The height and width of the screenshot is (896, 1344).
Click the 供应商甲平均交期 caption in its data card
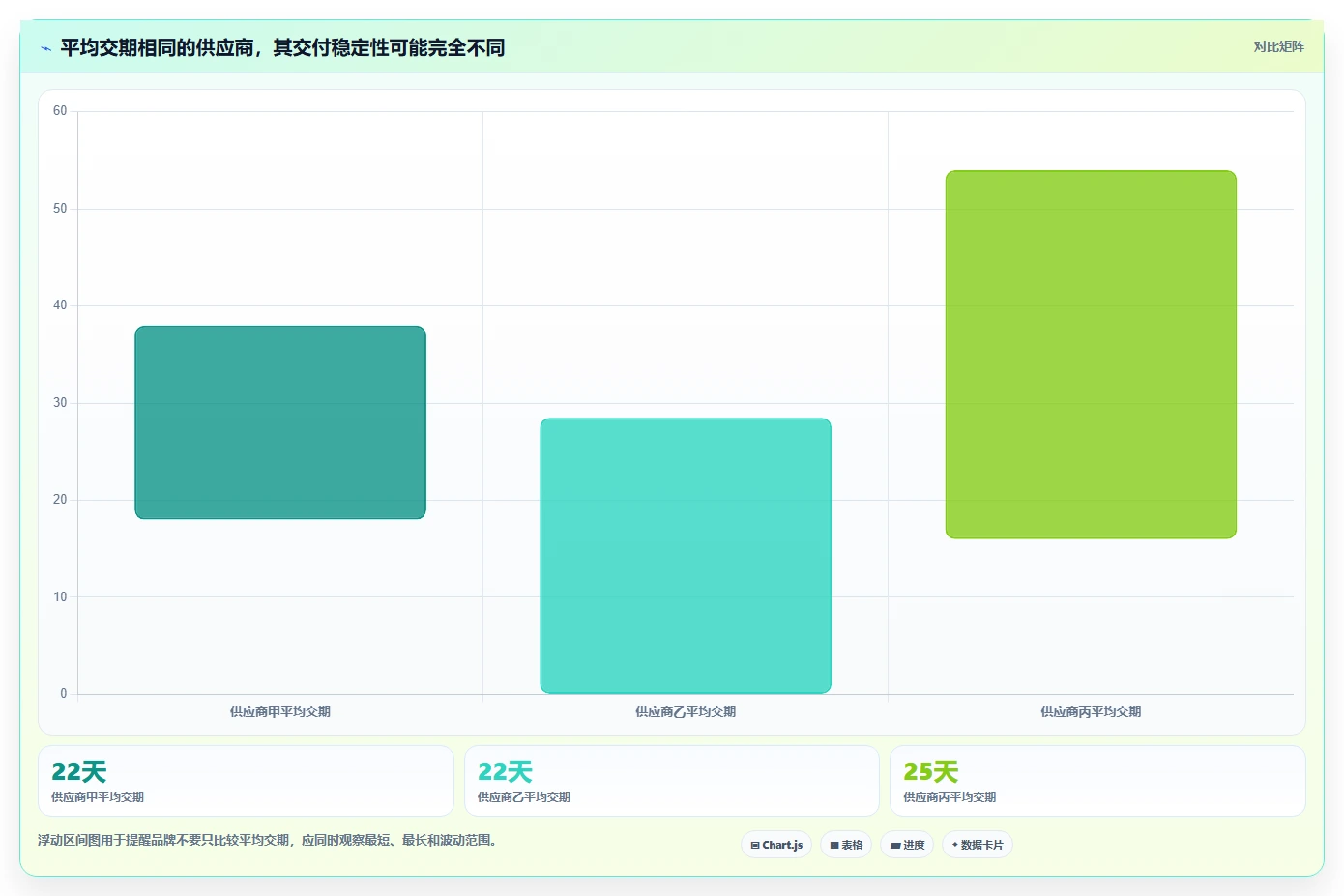click(x=98, y=797)
